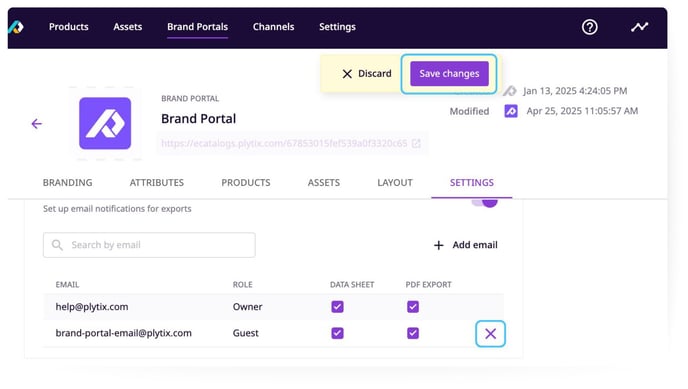Open external link icon beside portal URL
This screenshot has height=389, width=688.
[416, 143]
